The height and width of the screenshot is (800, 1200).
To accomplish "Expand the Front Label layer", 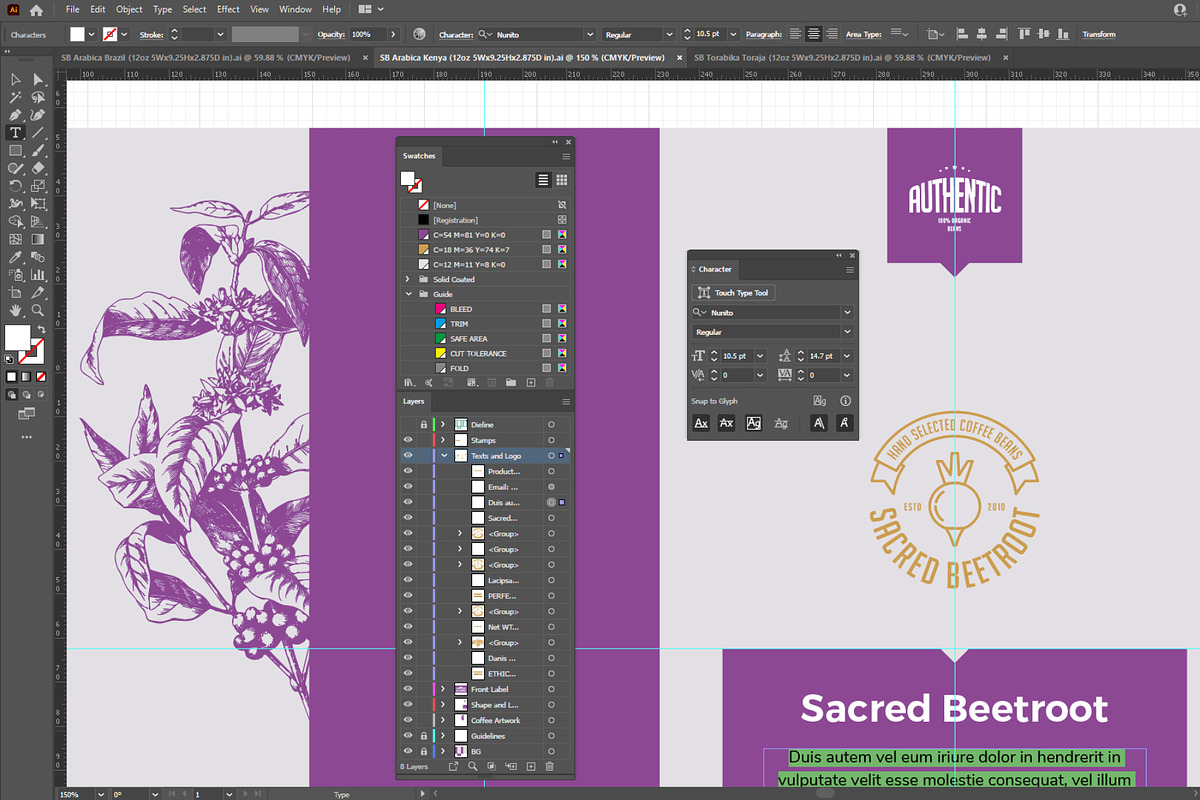I will coord(443,689).
